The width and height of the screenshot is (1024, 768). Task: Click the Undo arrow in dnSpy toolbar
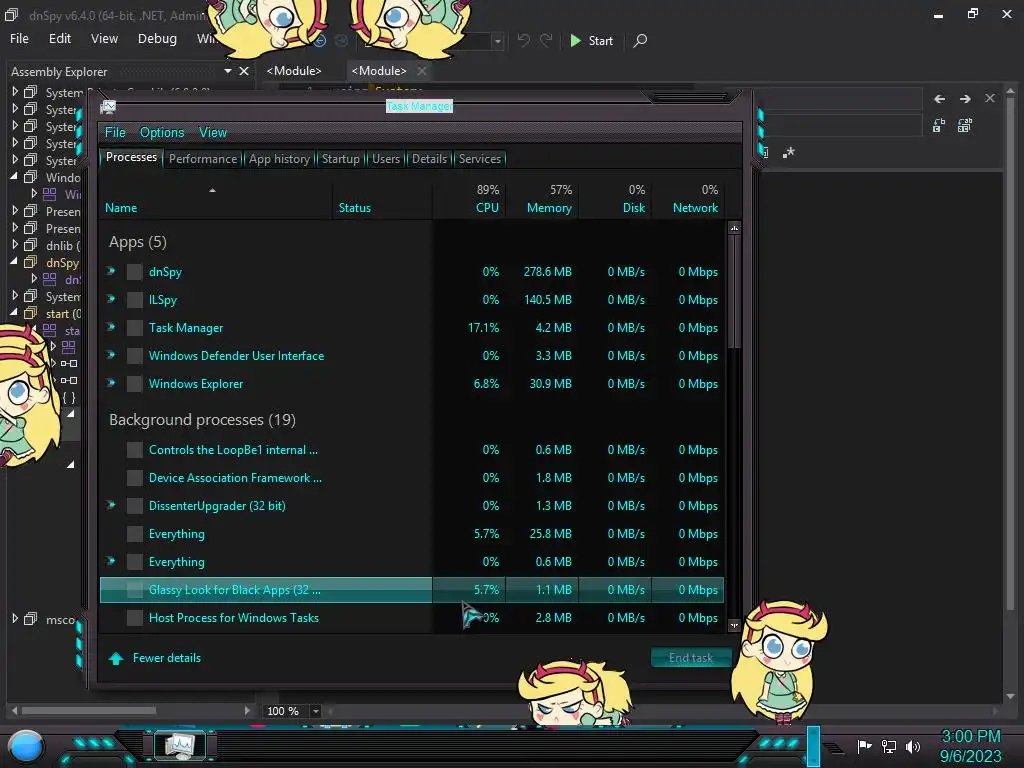point(523,40)
